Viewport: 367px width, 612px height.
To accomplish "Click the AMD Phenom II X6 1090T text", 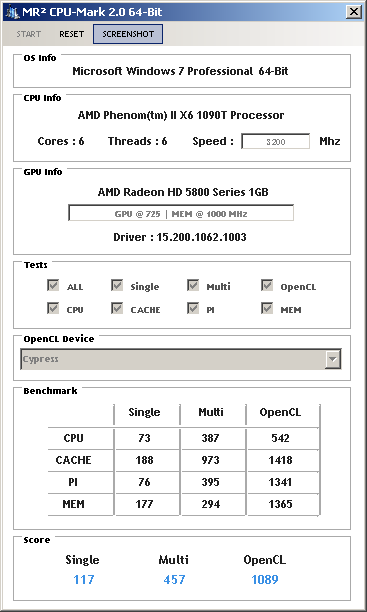I will 181,115.
